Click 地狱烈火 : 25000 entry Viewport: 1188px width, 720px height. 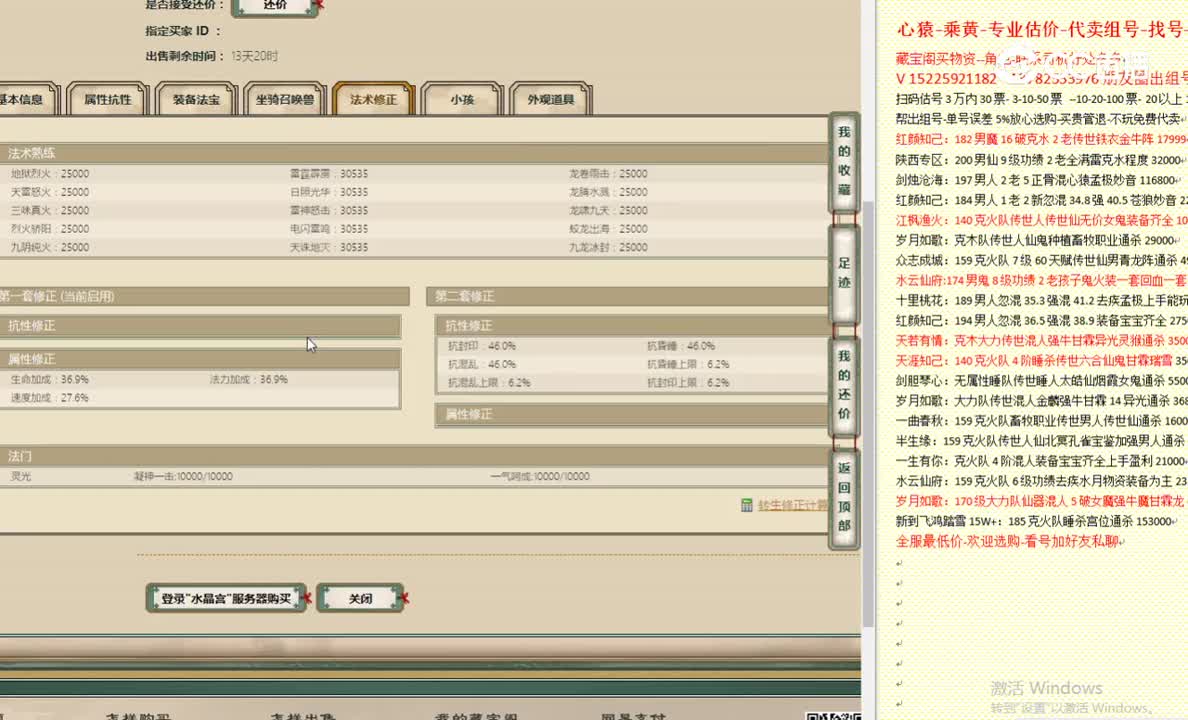[x=50, y=174]
